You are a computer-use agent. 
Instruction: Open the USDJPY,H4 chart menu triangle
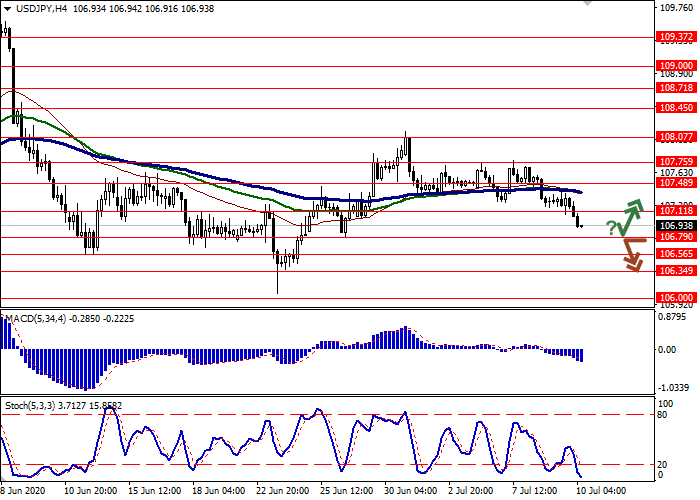7,8
